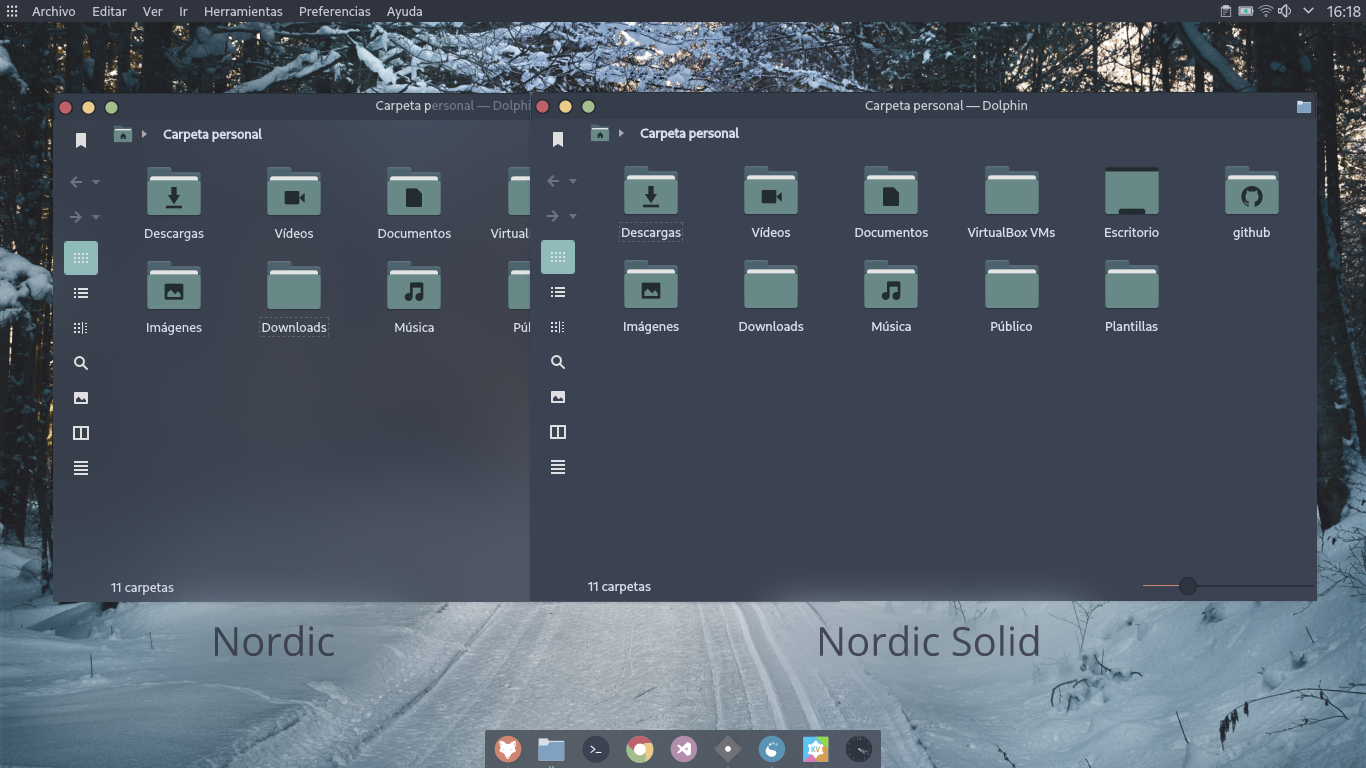Switch to details tree view icon, left Dolphin window
Viewport: 1366px width, 768px height.
click(x=81, y=328)
